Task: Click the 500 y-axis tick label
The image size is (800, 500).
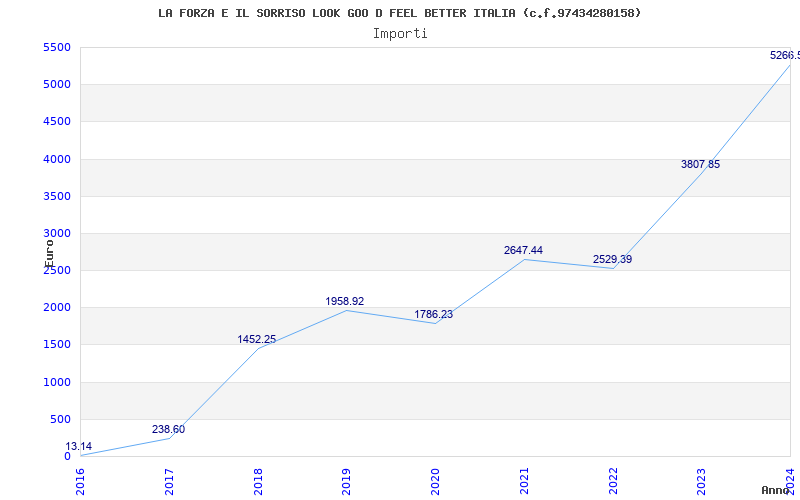Action: [x=60, y=419]
